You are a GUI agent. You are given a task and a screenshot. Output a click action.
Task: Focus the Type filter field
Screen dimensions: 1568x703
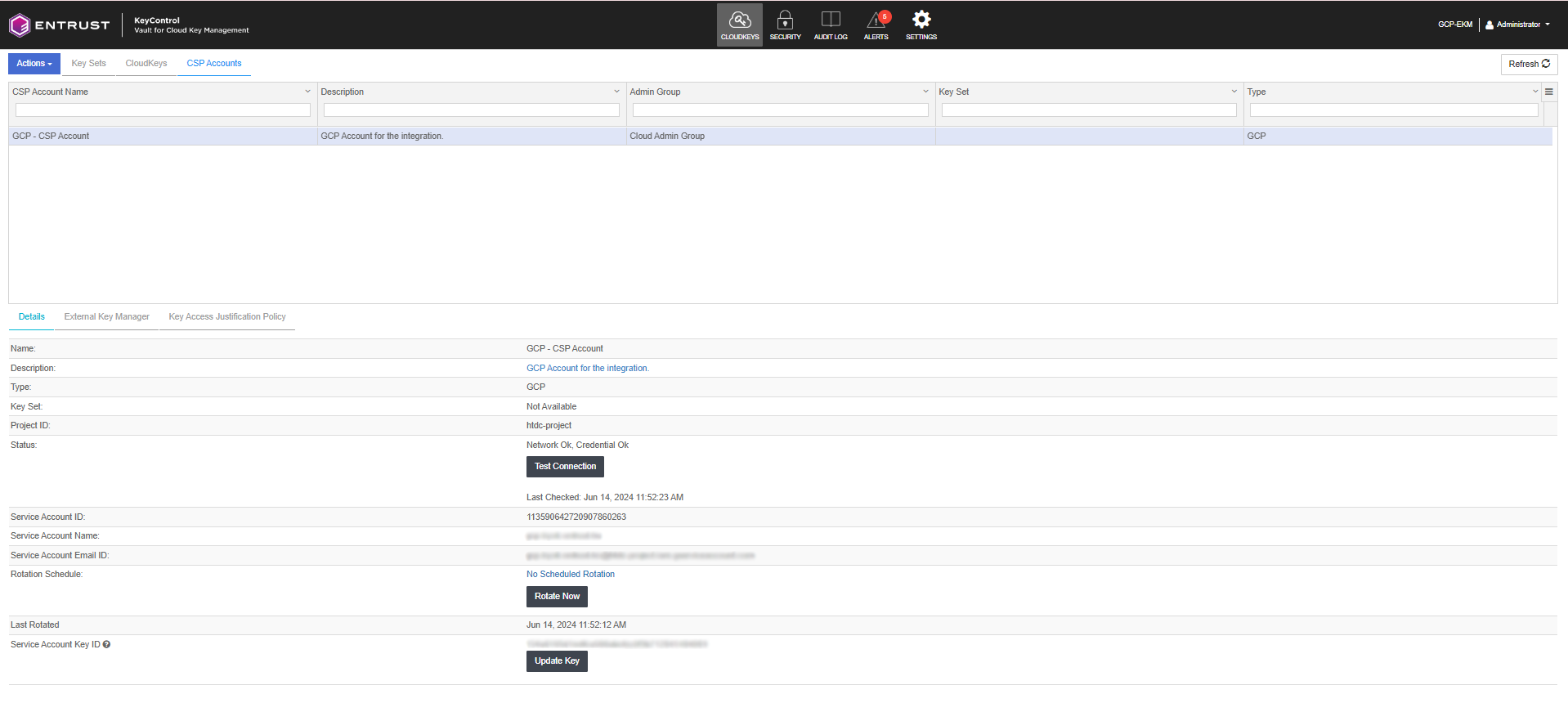pyautogui.click(x=1394, y=110)
